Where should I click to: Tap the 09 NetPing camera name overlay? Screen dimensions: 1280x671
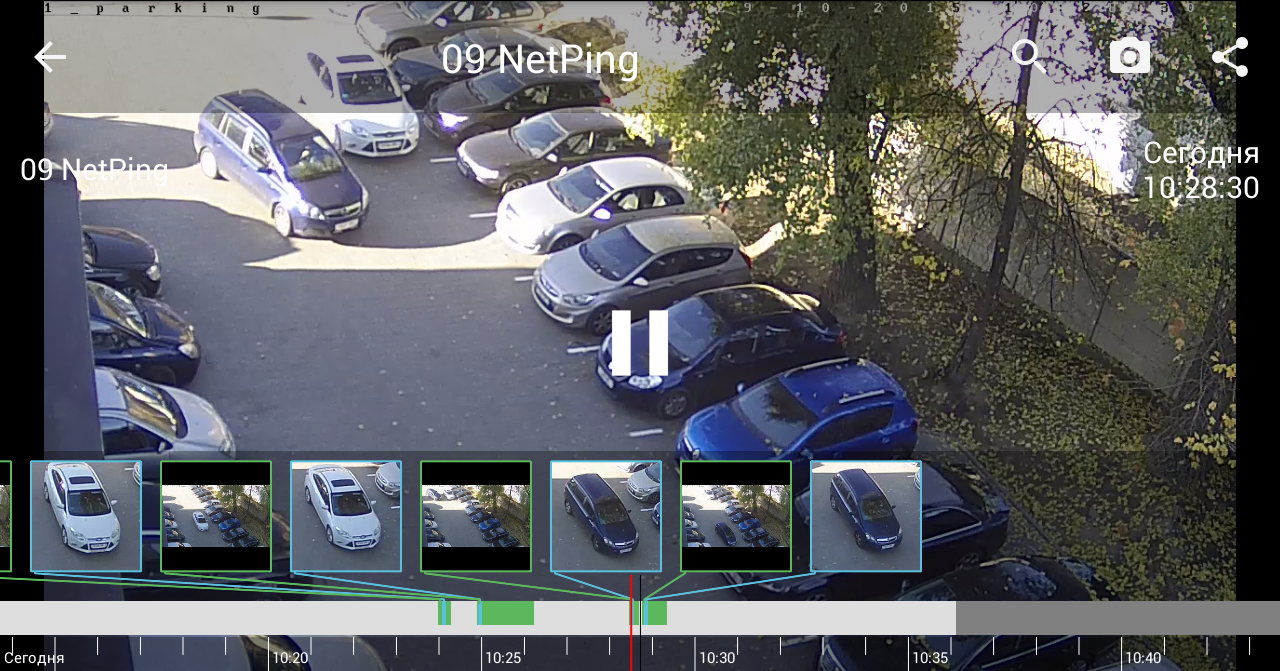(x=94, y=170)
